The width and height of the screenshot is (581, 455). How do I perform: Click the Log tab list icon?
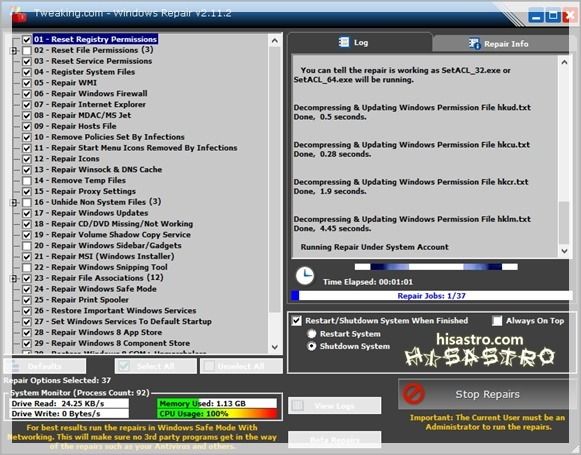point(344,42)
